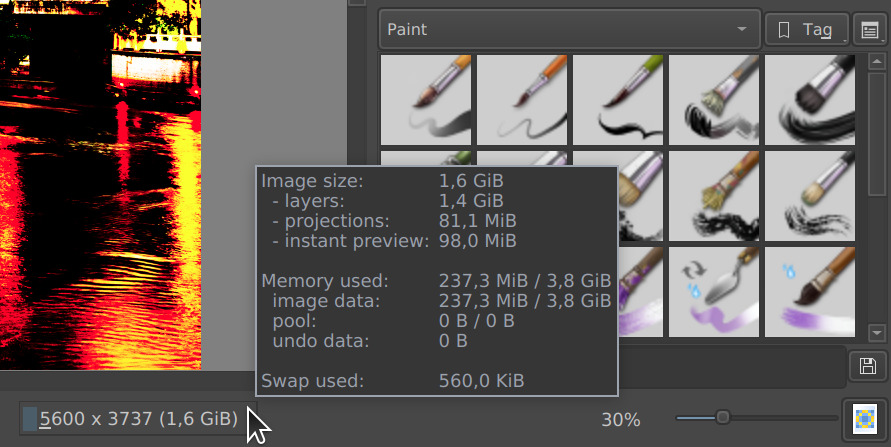Select the palette knife smudge preset
Screen dimensions: 891x447
click(714, 291)
